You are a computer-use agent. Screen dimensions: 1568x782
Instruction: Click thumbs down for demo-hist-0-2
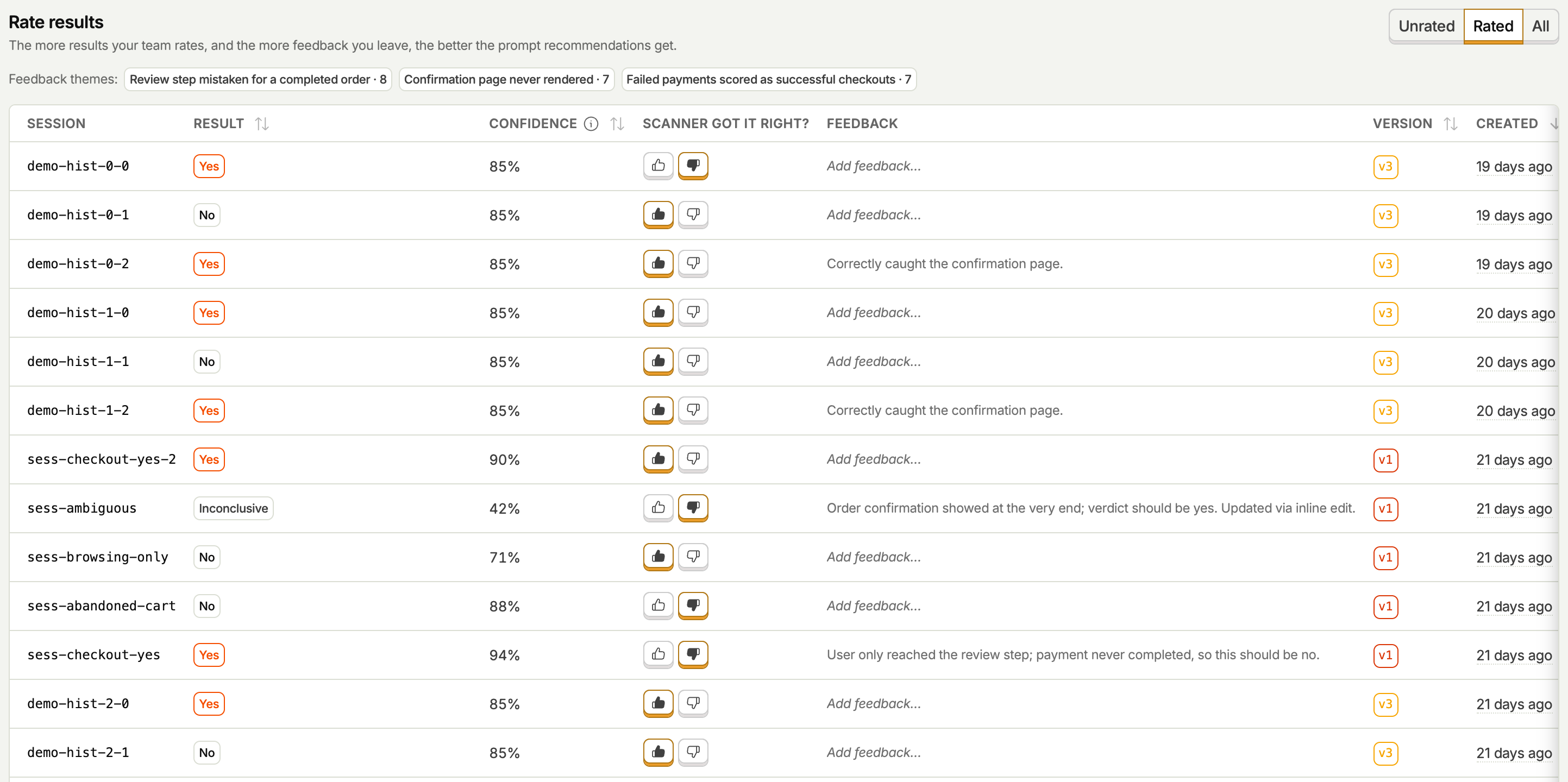pyautogui.click(x=693, y=263)
